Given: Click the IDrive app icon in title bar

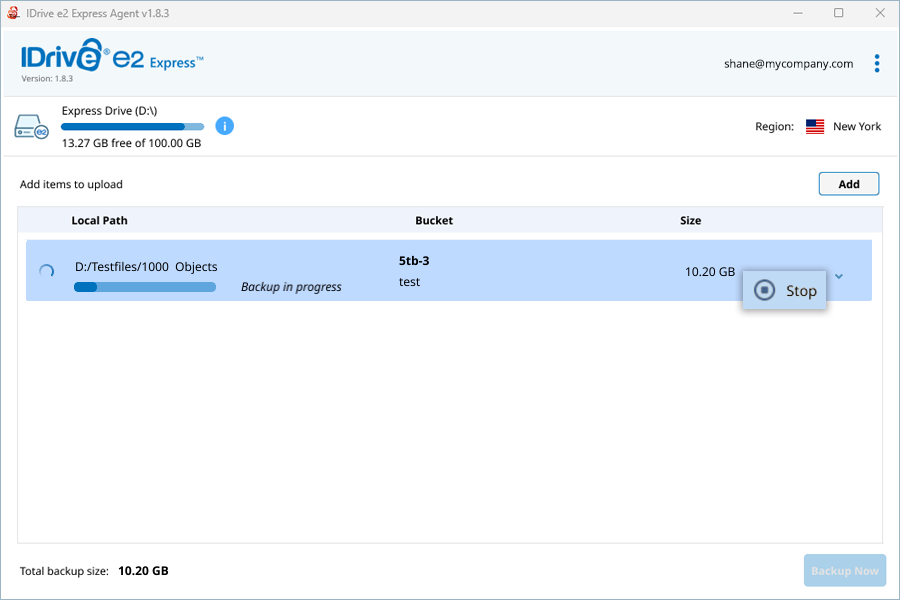Looking at the screenshot, I should (x=13, y=13).
